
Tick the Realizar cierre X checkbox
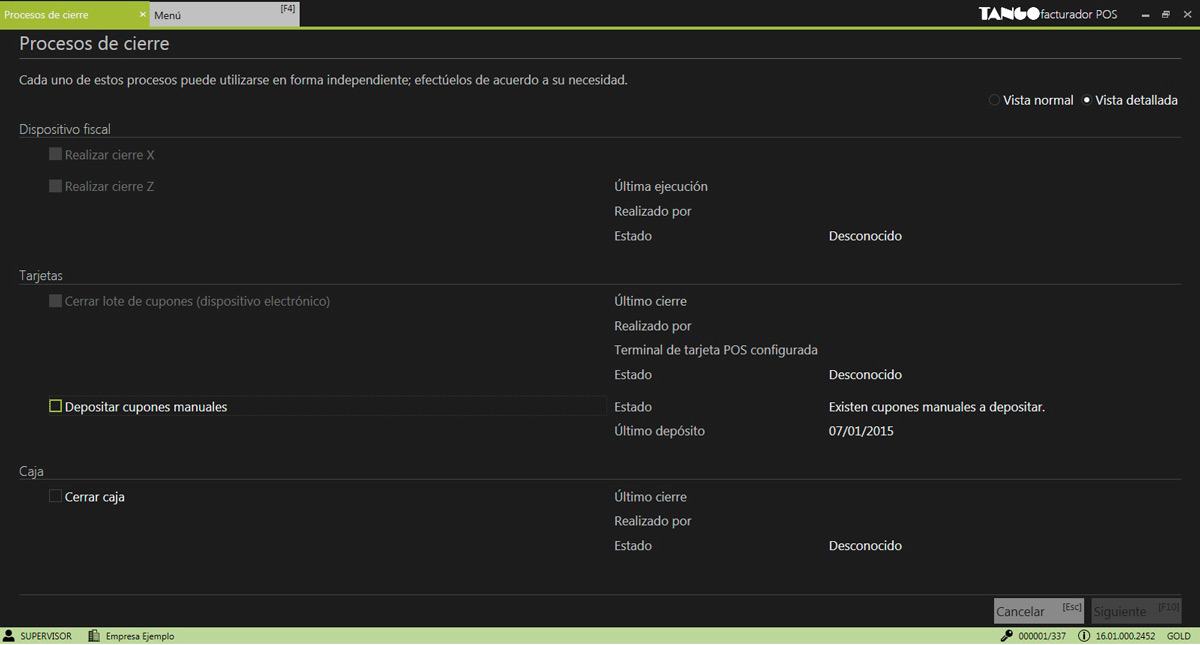pyautogui.click(x=56, y=155)
